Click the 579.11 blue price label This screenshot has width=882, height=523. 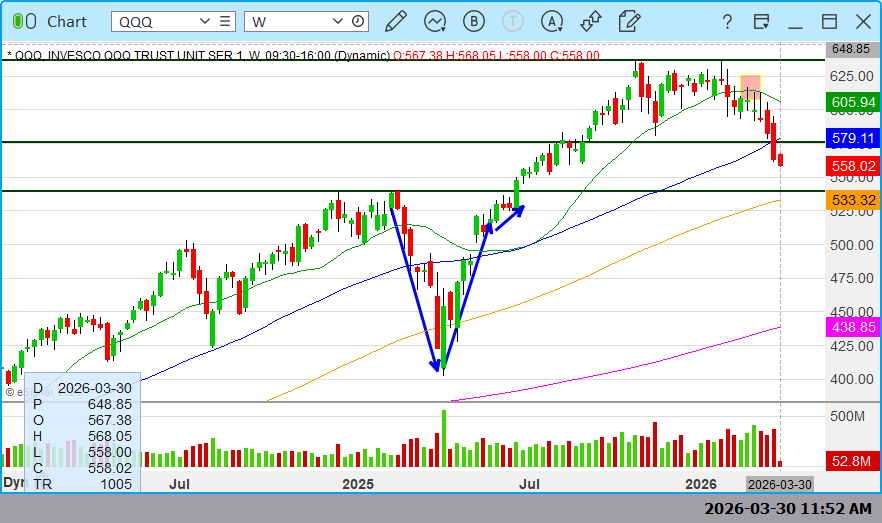[853, 138]
